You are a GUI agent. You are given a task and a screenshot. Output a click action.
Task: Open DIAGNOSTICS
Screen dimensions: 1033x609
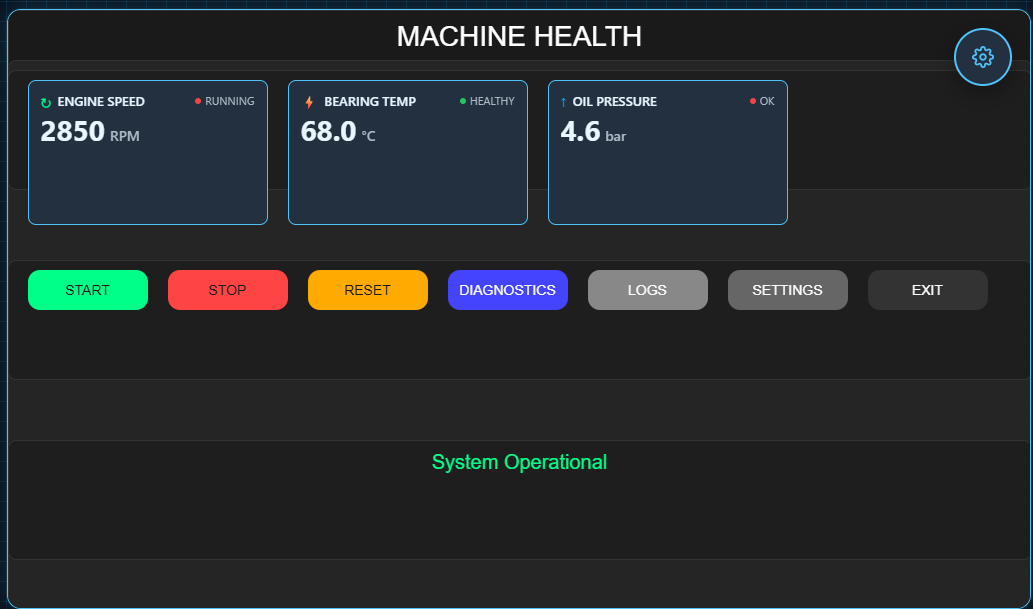pos(508,290)
